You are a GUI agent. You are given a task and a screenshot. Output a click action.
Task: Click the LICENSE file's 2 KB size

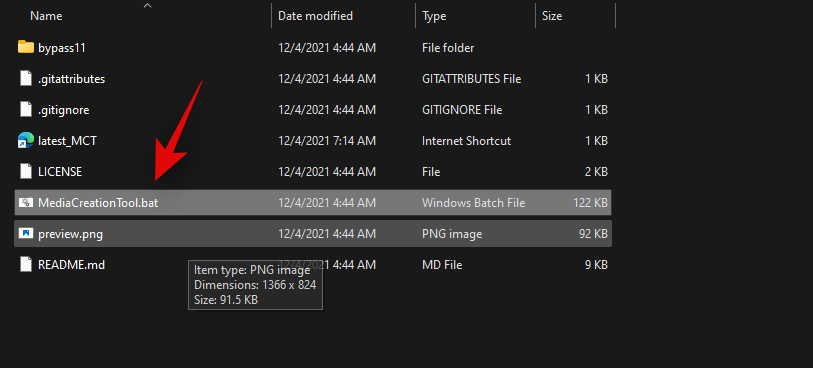(x=595, y=172)
